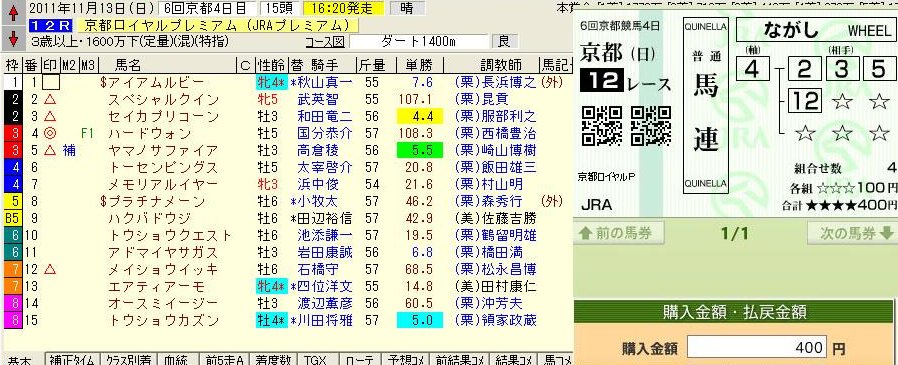The height and width of the screenshot is (365, 898).
Task: Sort by the 単勝 column header
Action: tap(418, 65)
